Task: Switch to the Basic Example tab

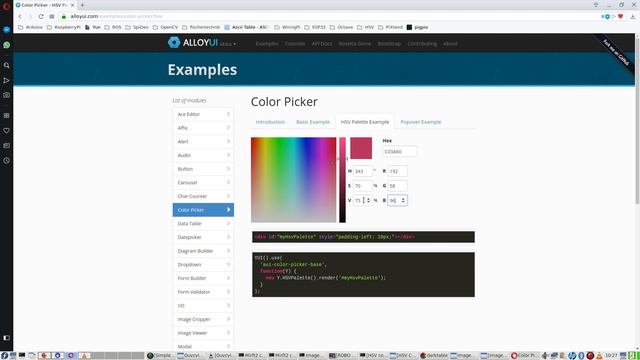Action: click(313, 122)
